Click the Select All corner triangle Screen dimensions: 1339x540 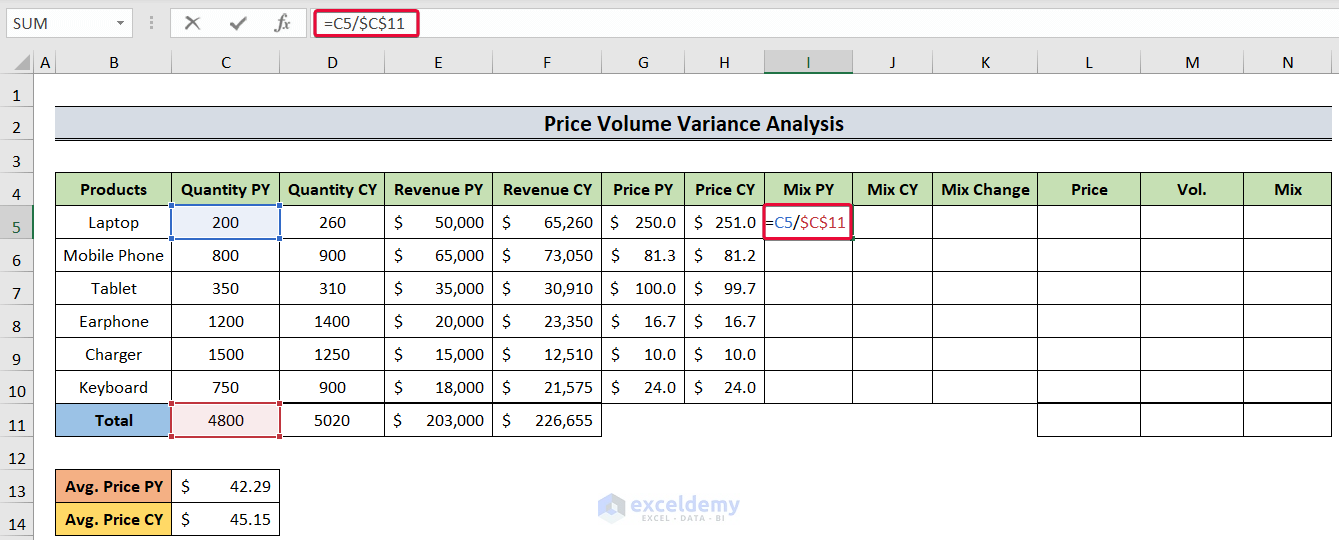(x=20, y=63)
